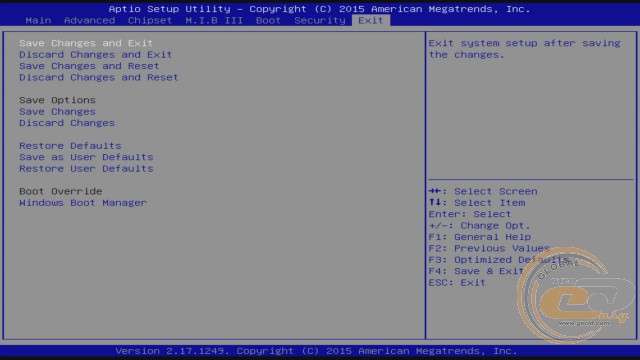The width and height of the screenshot is (640, 360).
Task: Choose Save Changes and Exit
Action: pos(86,43)
